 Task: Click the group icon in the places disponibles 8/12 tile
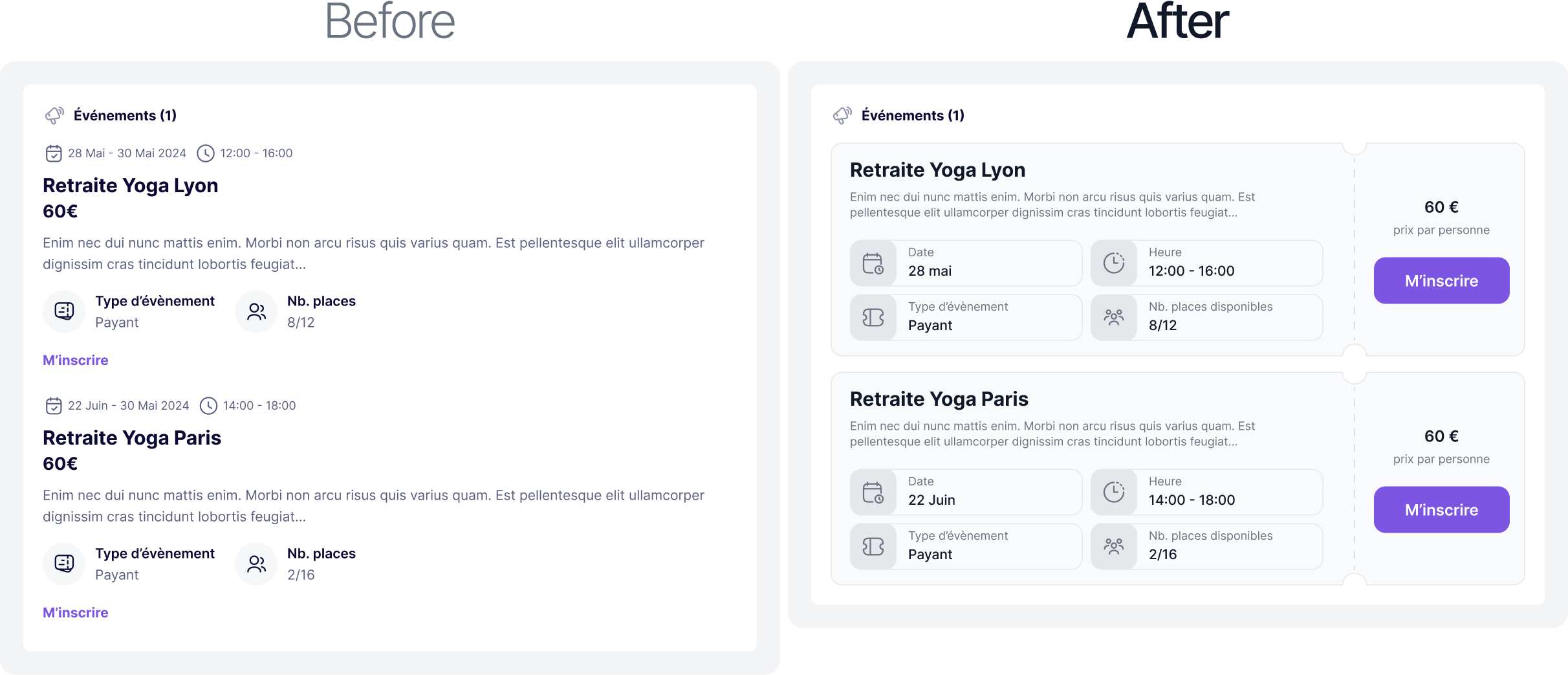pos(1113,318)
